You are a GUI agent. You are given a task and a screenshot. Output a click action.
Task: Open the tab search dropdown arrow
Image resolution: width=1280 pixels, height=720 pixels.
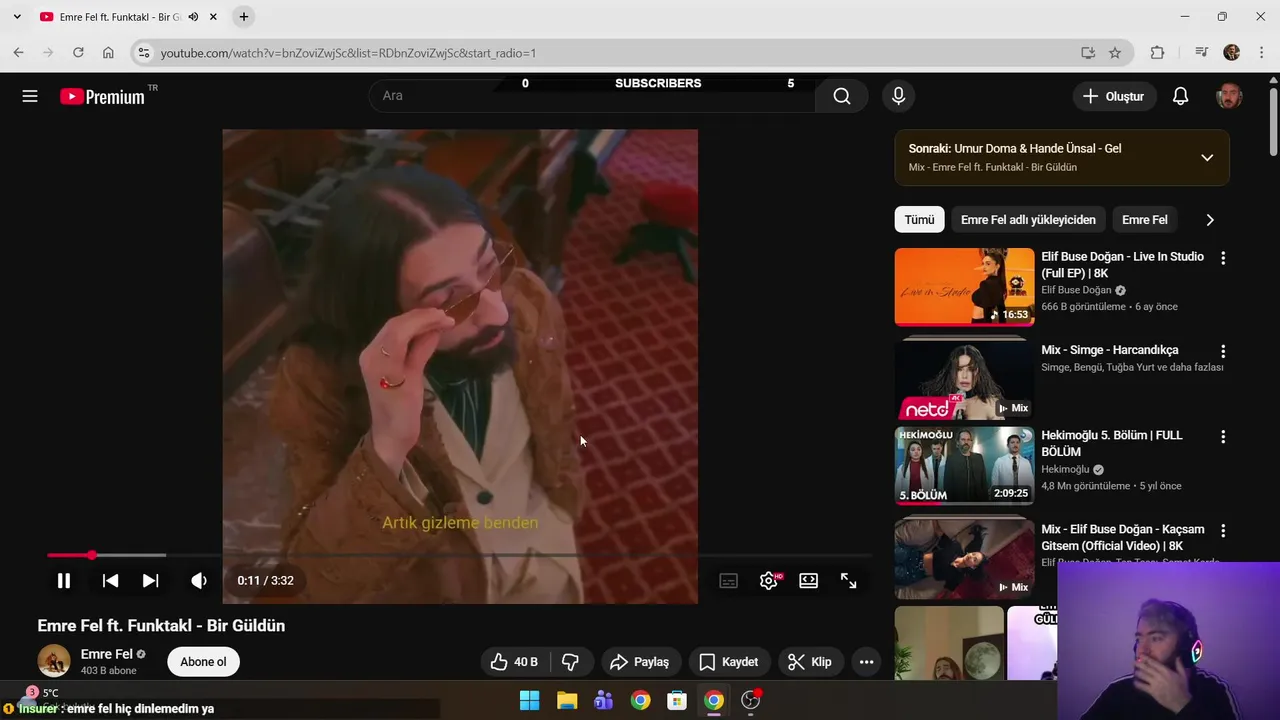[17, 17]
